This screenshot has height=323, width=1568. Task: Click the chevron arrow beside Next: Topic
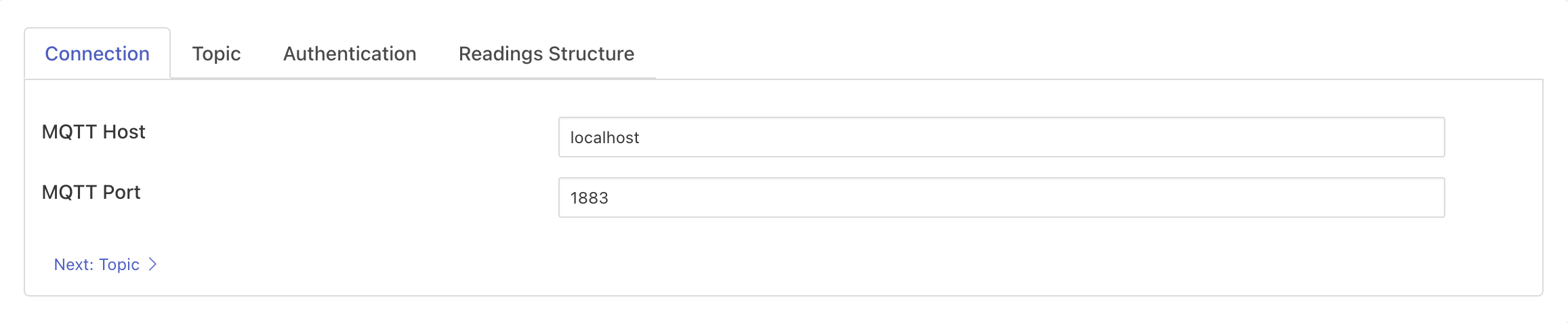[153, 265]
